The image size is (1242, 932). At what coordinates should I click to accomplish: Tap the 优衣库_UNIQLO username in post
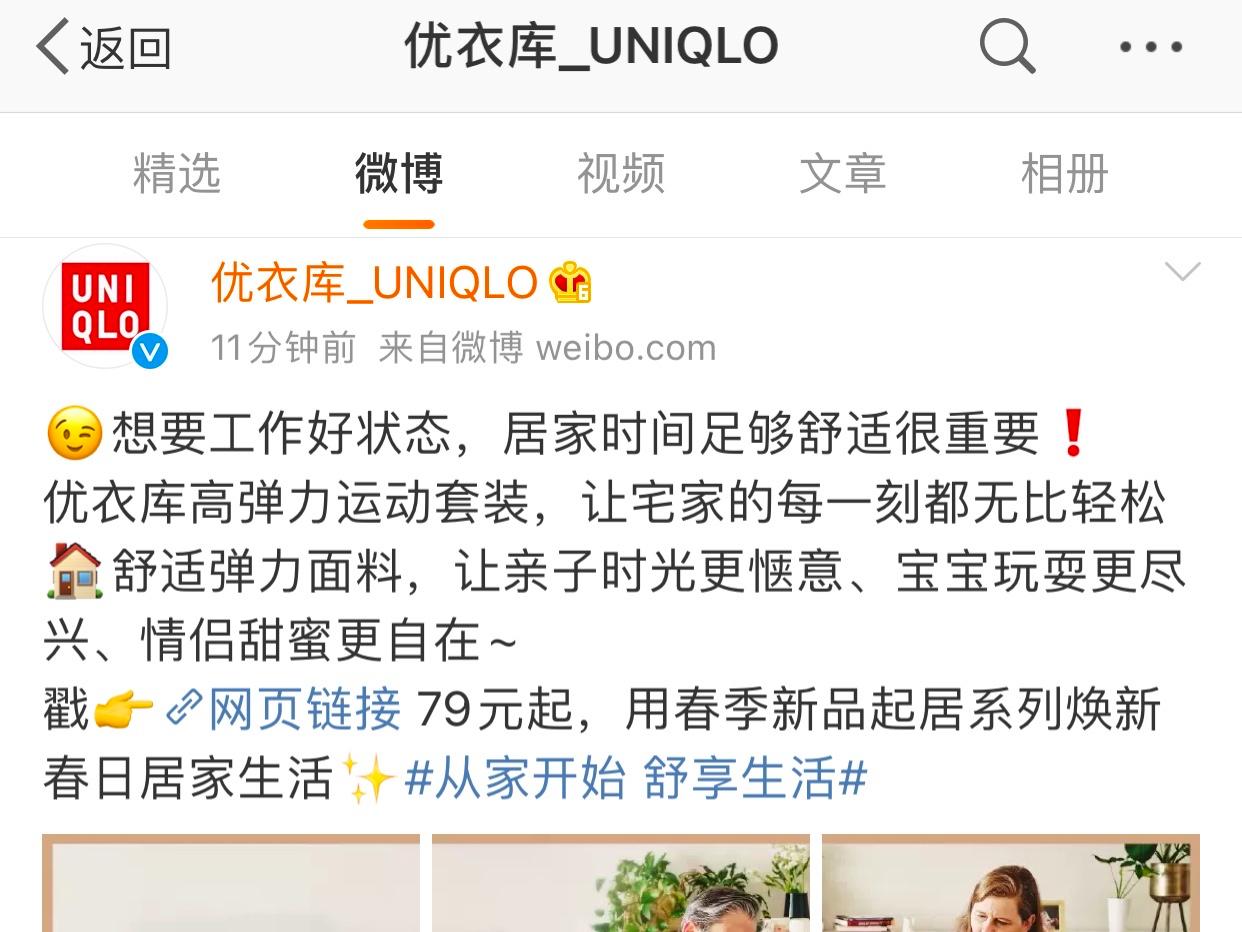click(x=375, y=283)
